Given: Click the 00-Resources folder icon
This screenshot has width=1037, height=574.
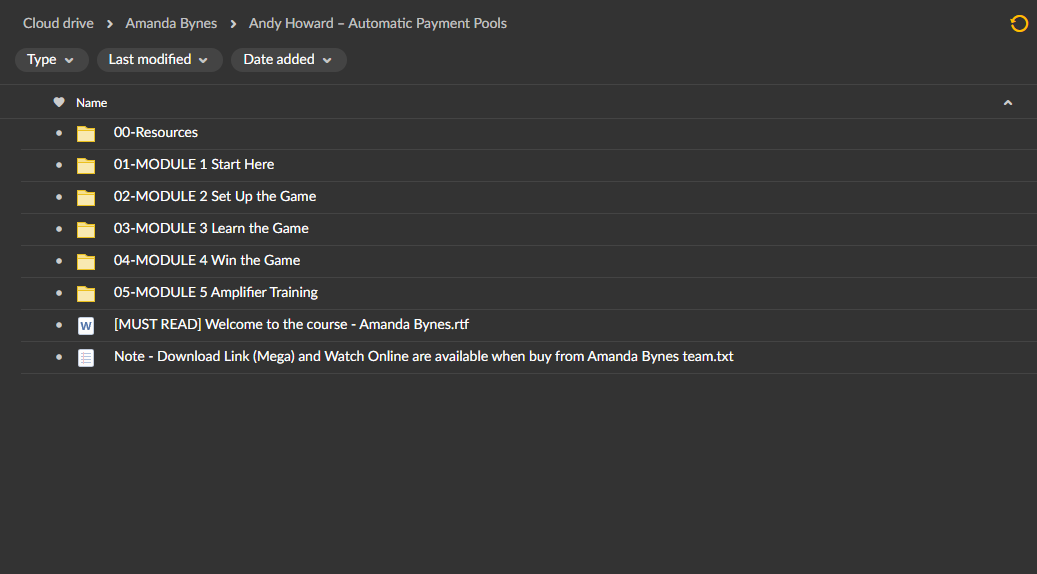Looking at the screenshot, I should 86,134.
